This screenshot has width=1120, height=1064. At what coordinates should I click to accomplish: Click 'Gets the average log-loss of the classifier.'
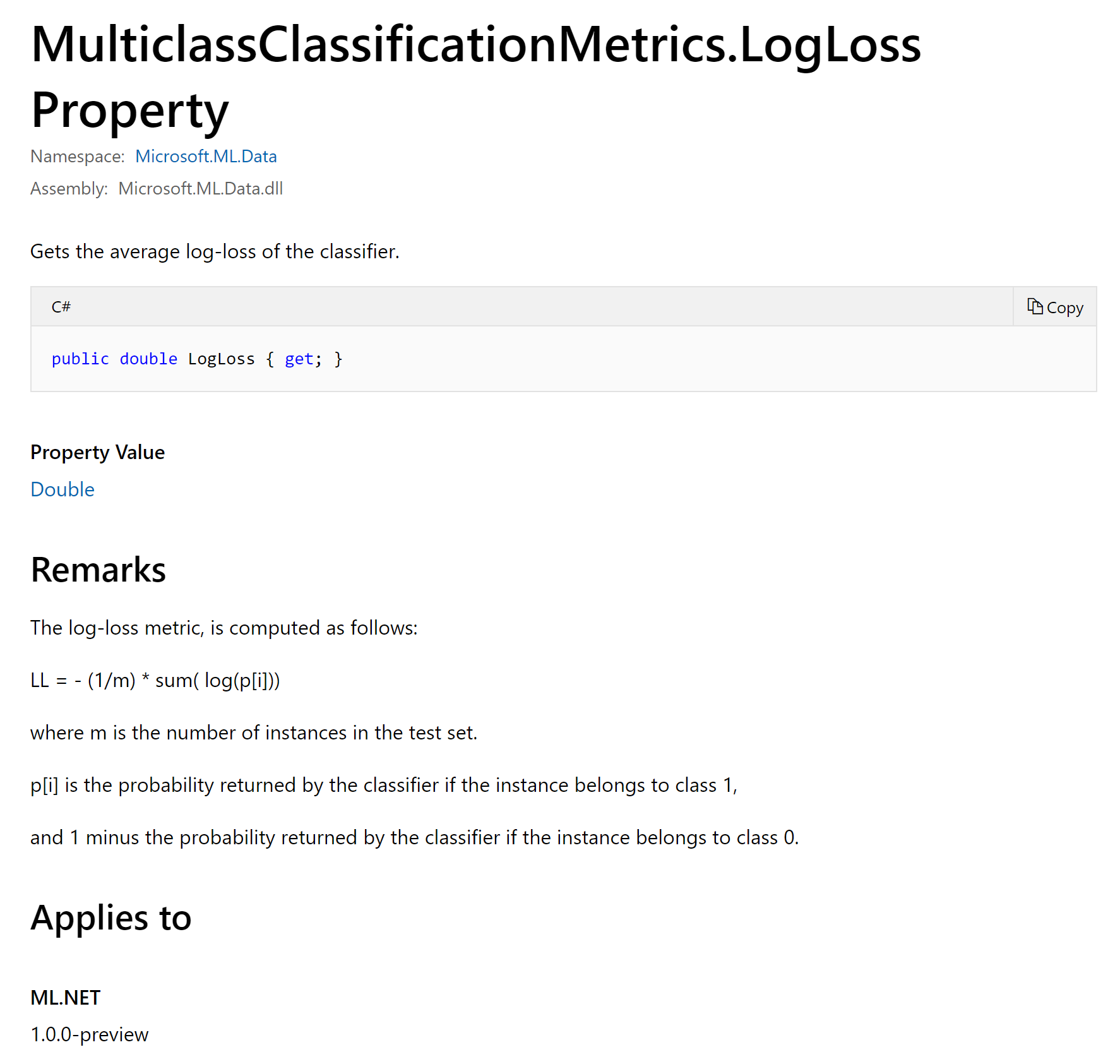(215, 251)
